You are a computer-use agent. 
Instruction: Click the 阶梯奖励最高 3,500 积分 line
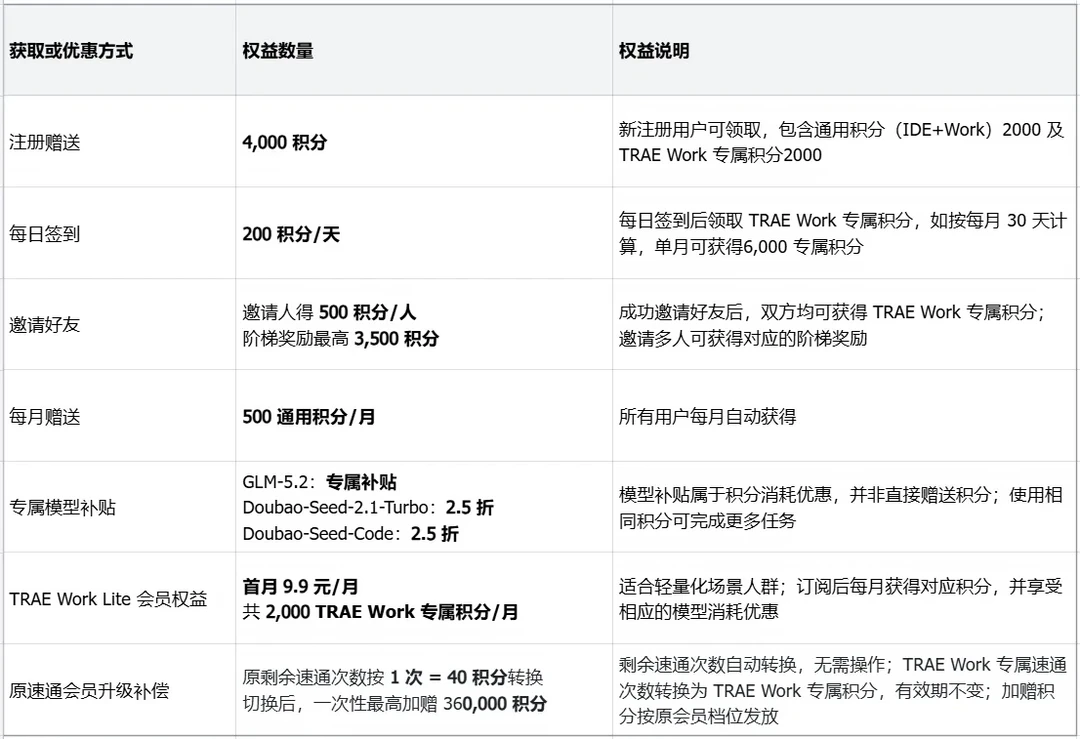340,339
